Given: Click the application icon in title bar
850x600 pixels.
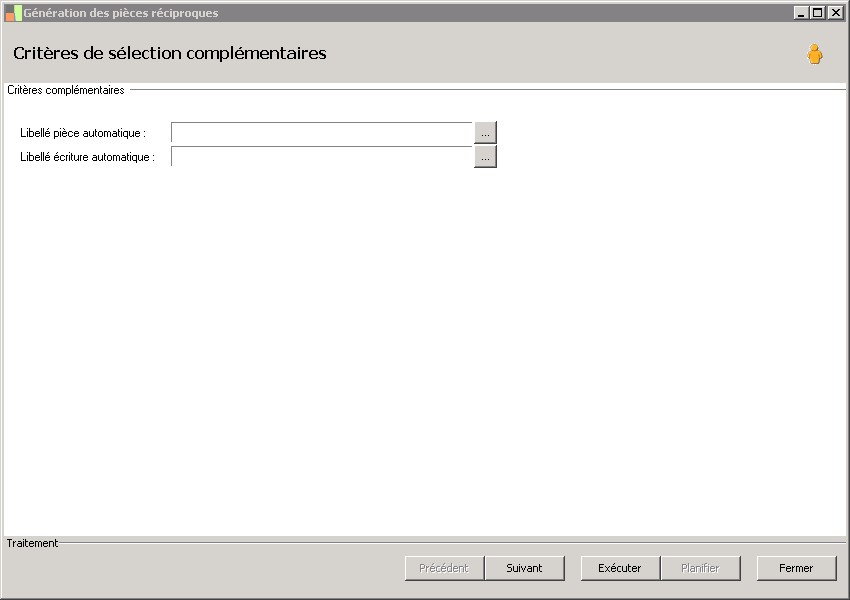Looking at the screenshot, I should pos(13,13).
